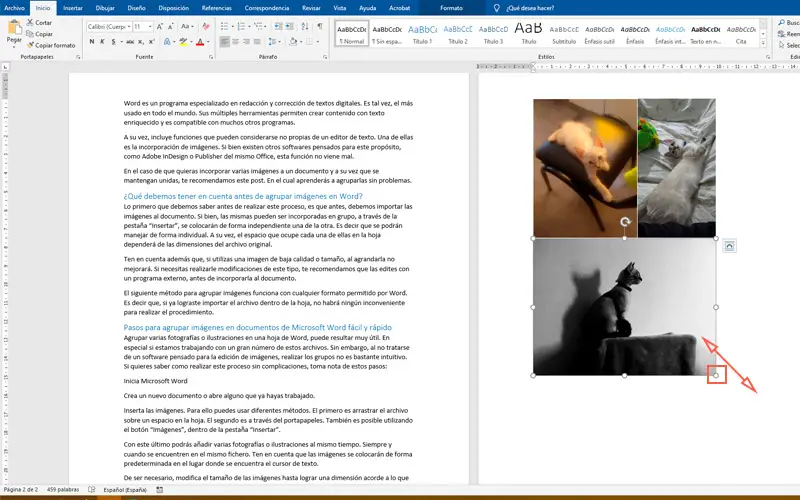This screenshot has width=800, height=500.
Task: Click text effects glowing A icon
Action: 167,42
